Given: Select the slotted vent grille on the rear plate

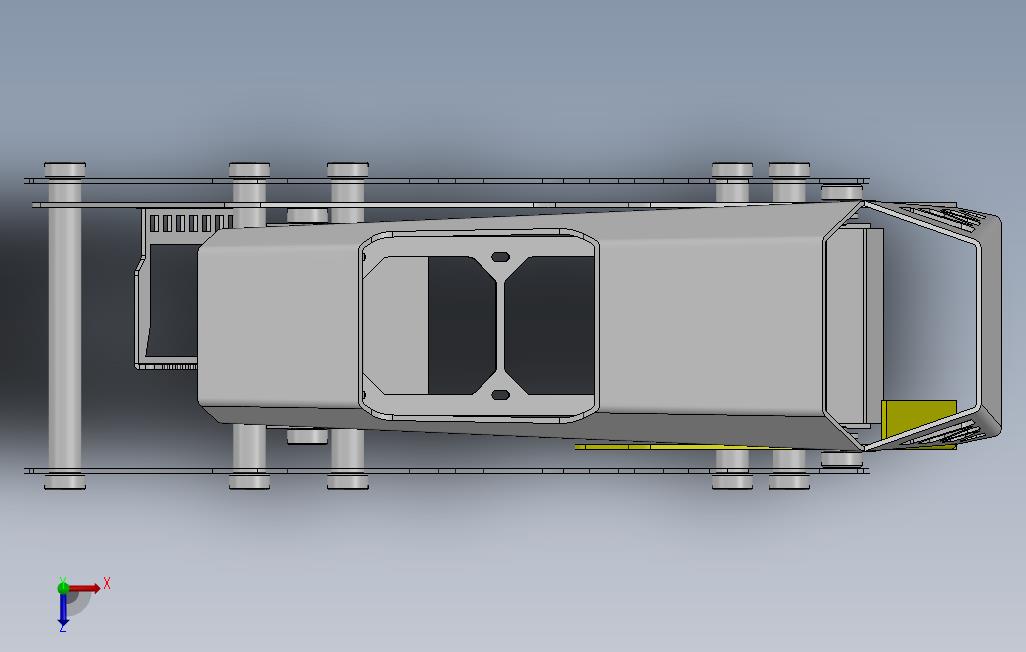Looking at the screenshot, I should (x=191, y=223).
